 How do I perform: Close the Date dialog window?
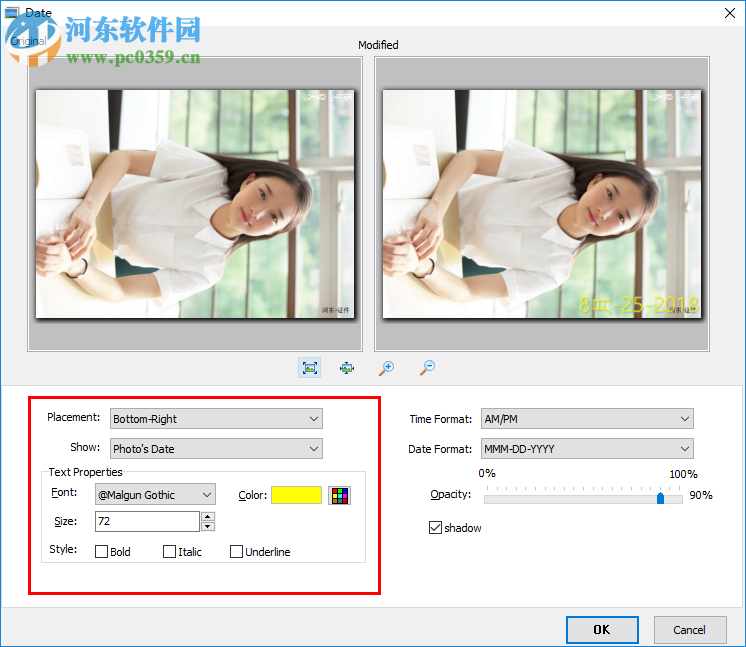(730, 13)
